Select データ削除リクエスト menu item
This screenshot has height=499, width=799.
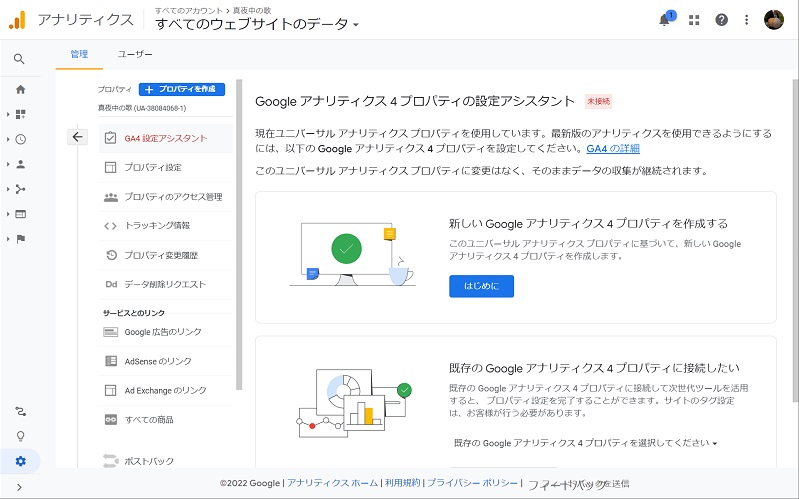(166, 284)
